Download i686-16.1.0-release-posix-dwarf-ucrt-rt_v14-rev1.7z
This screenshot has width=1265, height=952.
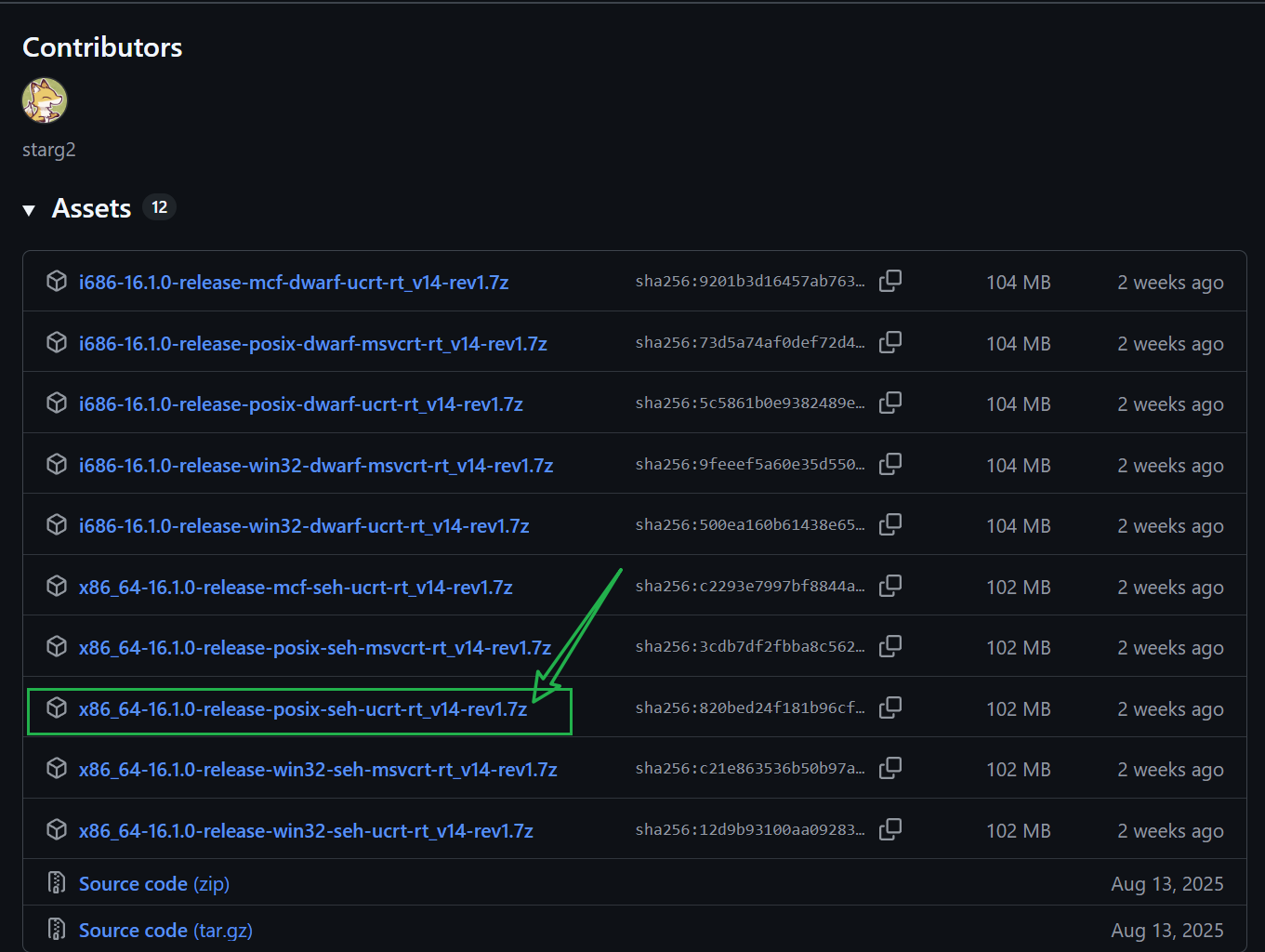point(301,404)
